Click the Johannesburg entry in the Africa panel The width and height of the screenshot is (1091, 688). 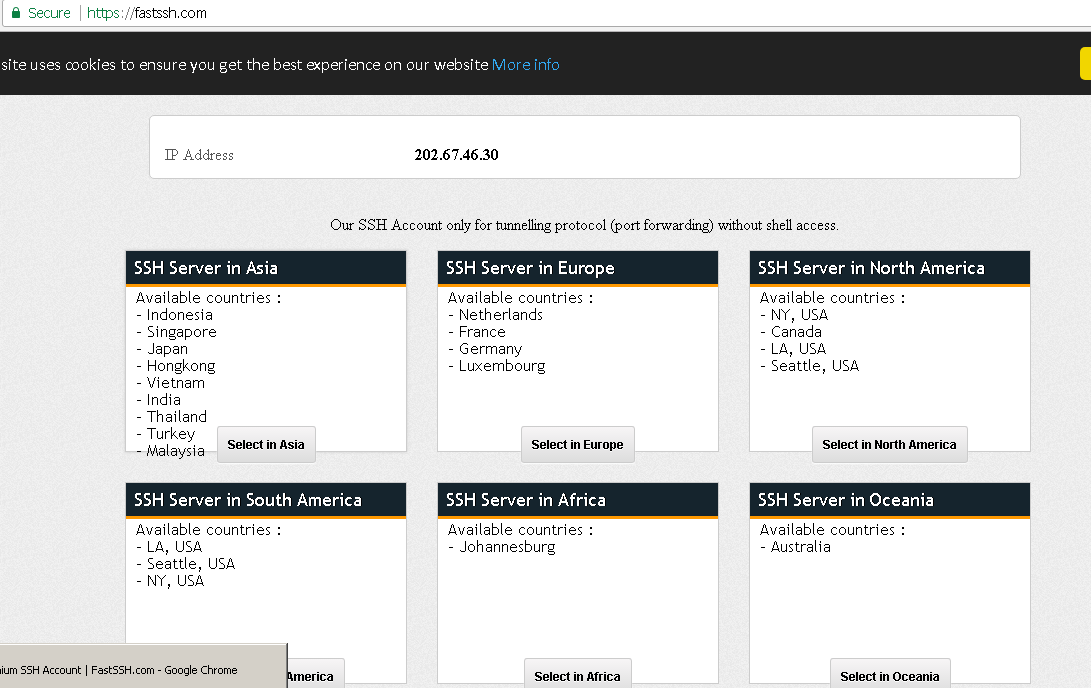507,547
